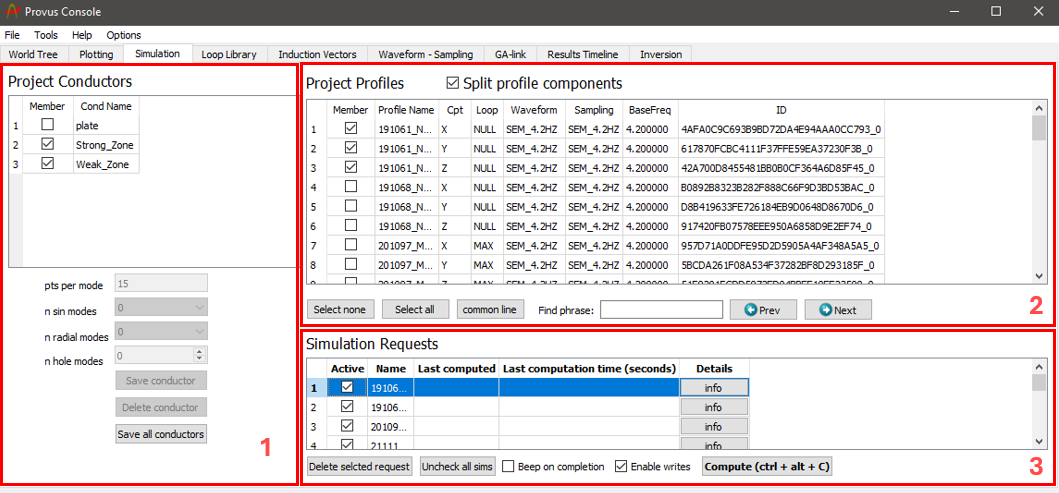The height and width of the screenshot is (493, 1059).
Task: Check the plate conductor member box
Action: [46, 126]
